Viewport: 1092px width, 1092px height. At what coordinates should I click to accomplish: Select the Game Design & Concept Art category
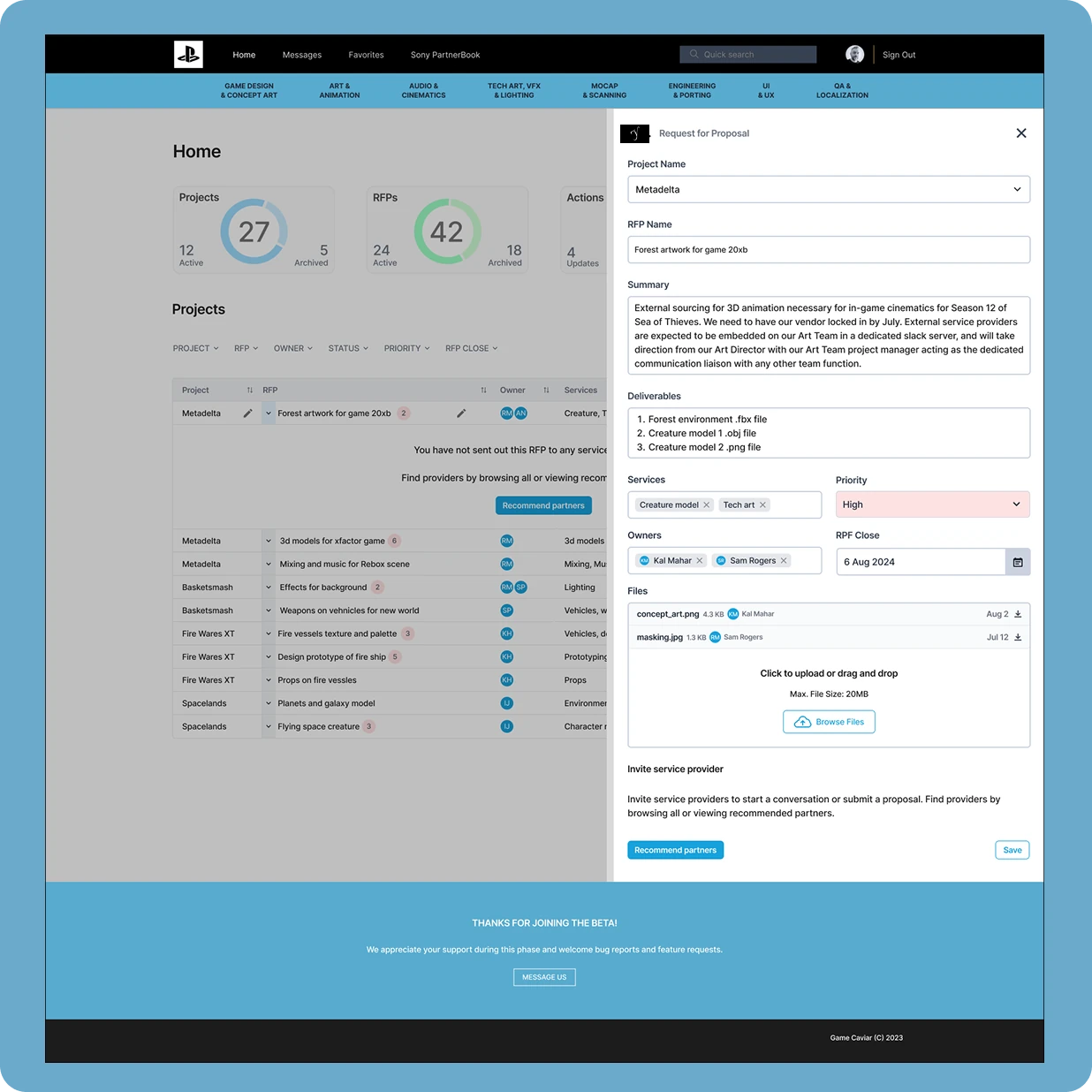249,91
